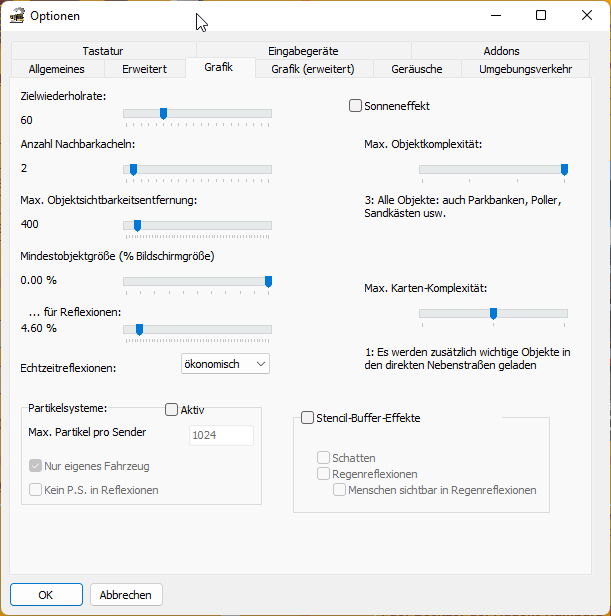Switch to the Tastatur tab

click(x=103, y=51)
